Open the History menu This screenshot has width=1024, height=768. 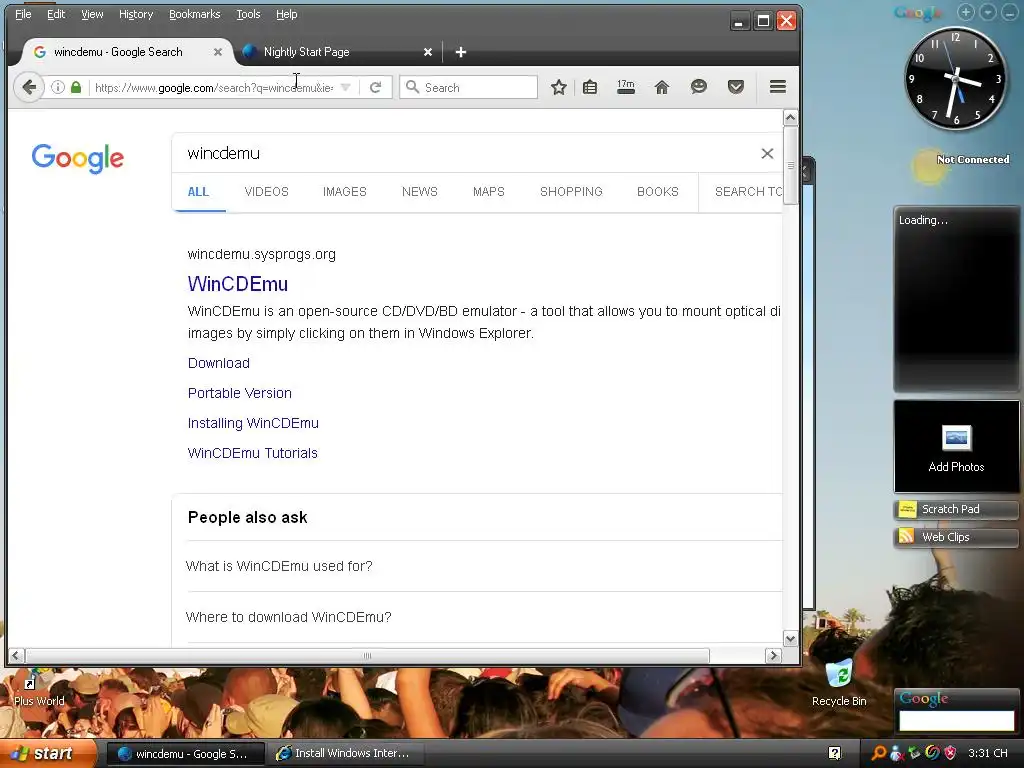pos(136,14)
